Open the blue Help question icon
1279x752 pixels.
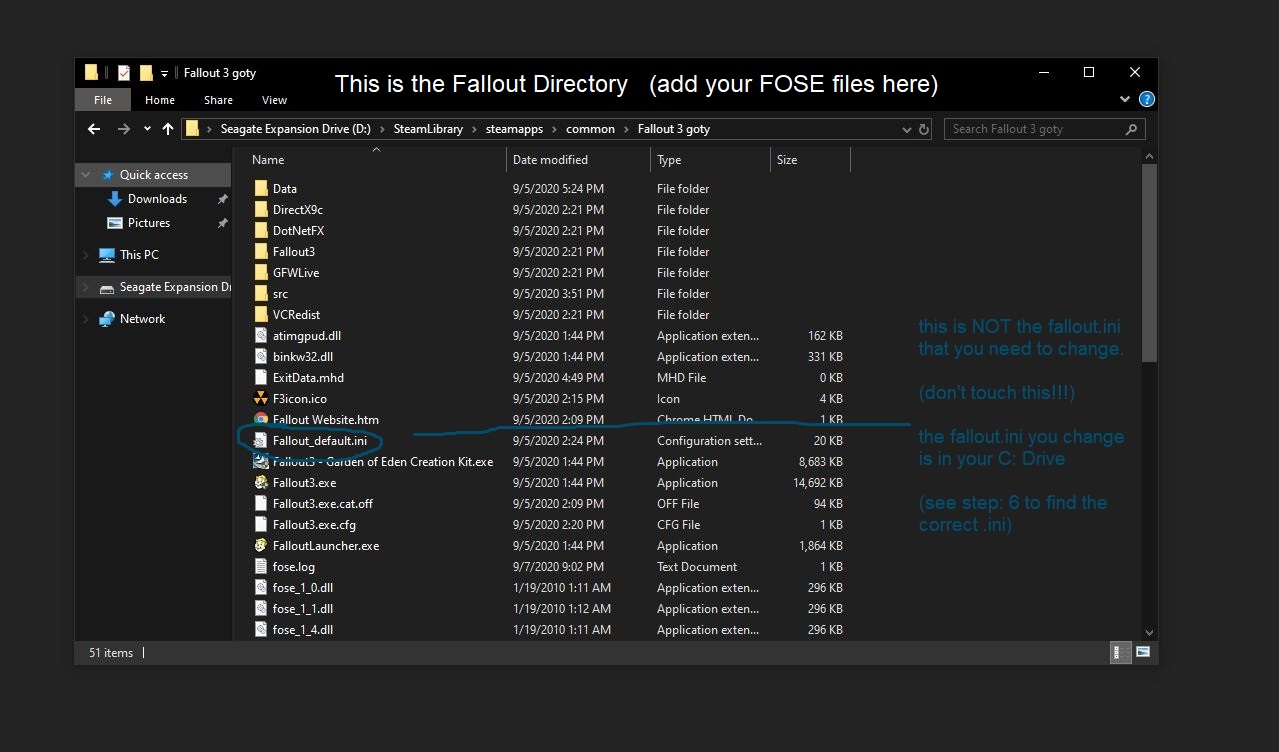click(x=1147, y=99)
